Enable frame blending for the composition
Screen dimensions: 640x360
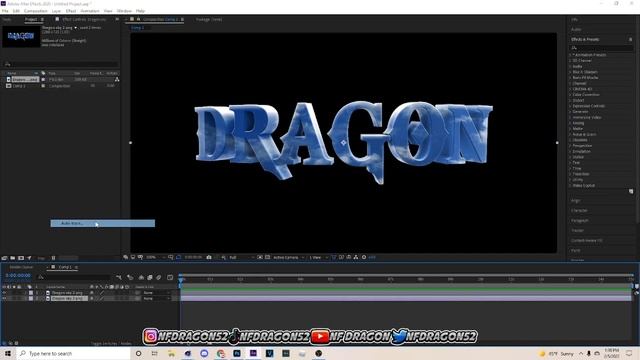150,278
